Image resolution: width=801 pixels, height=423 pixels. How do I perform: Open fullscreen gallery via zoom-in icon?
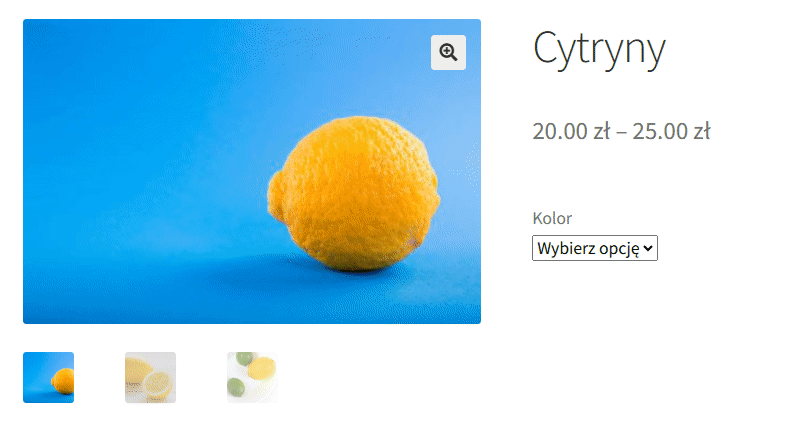pos(448,52)
